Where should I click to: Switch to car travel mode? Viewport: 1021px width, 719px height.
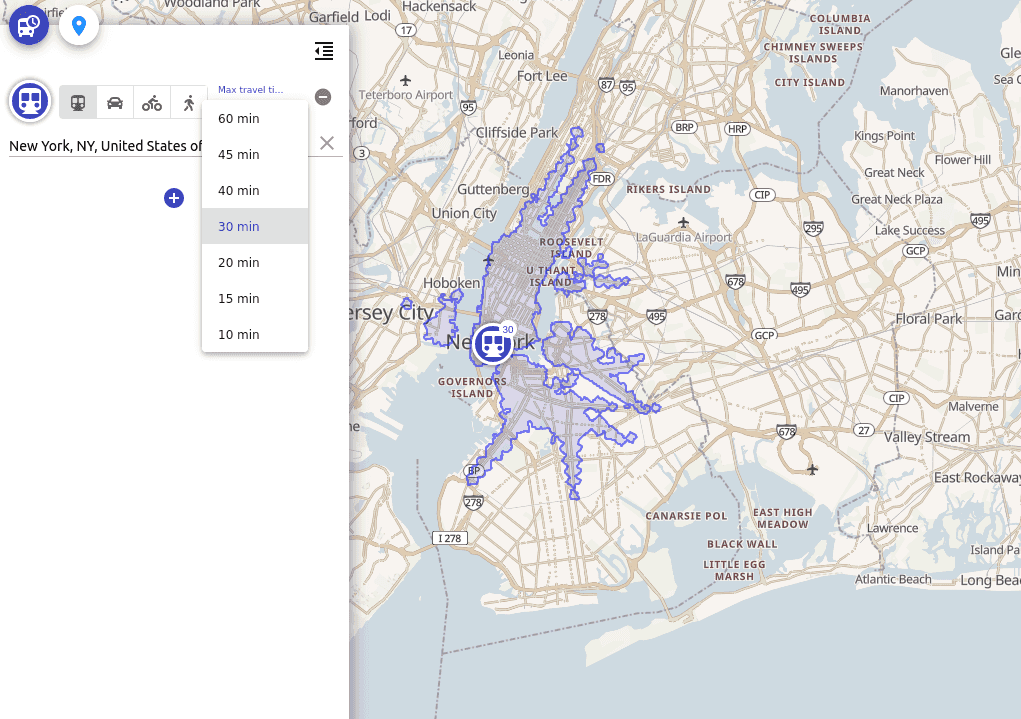pos(115,102)
